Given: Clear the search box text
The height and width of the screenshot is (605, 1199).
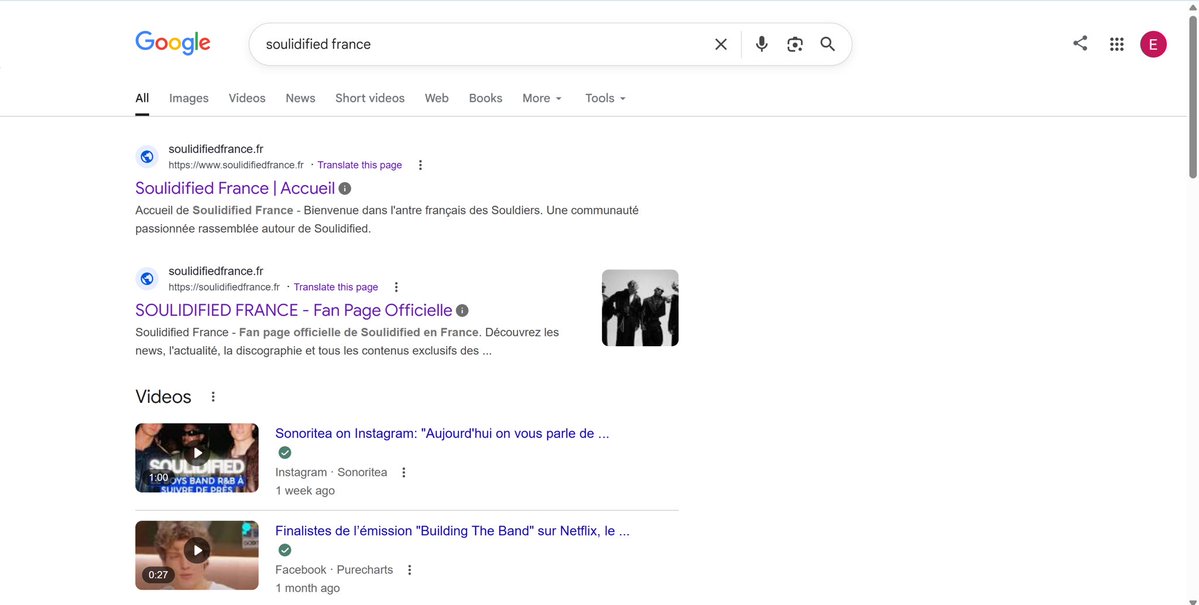Looking at the screenshot, I should pos(720,44).
